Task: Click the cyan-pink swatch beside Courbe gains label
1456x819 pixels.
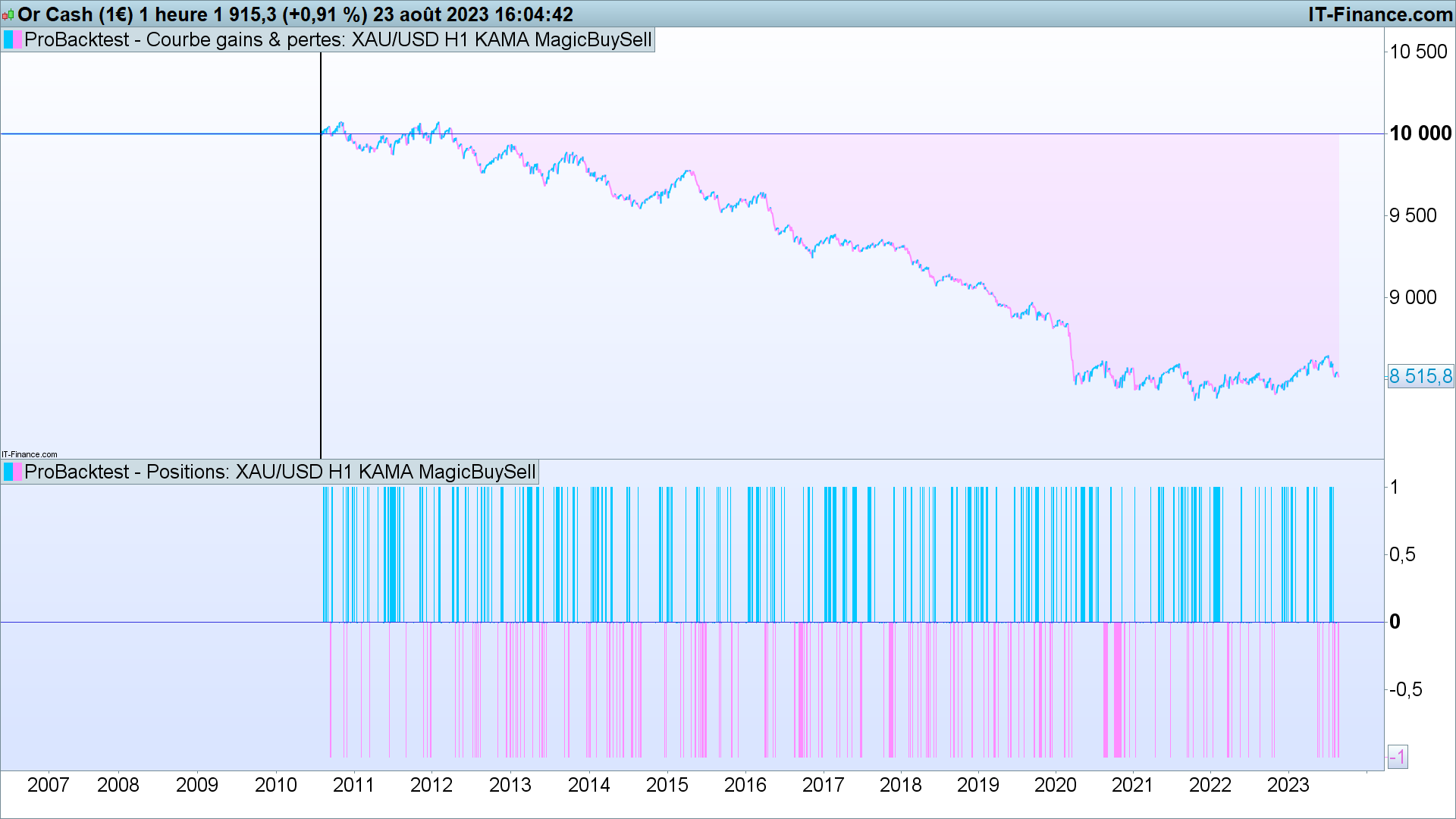Action: pos(13,39)
